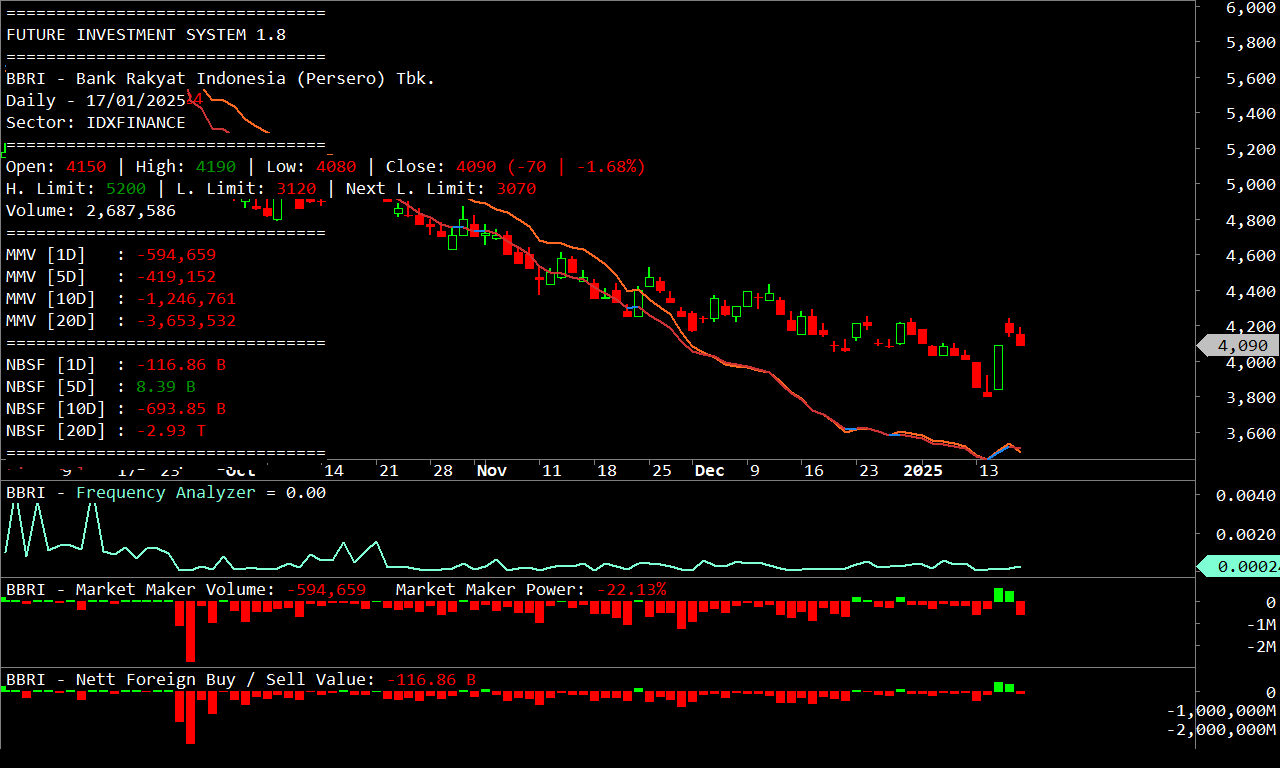Click the NBSF [10D] value -693.85 B
This screenshot has width=1280, height=768.
tap(181, 408)
